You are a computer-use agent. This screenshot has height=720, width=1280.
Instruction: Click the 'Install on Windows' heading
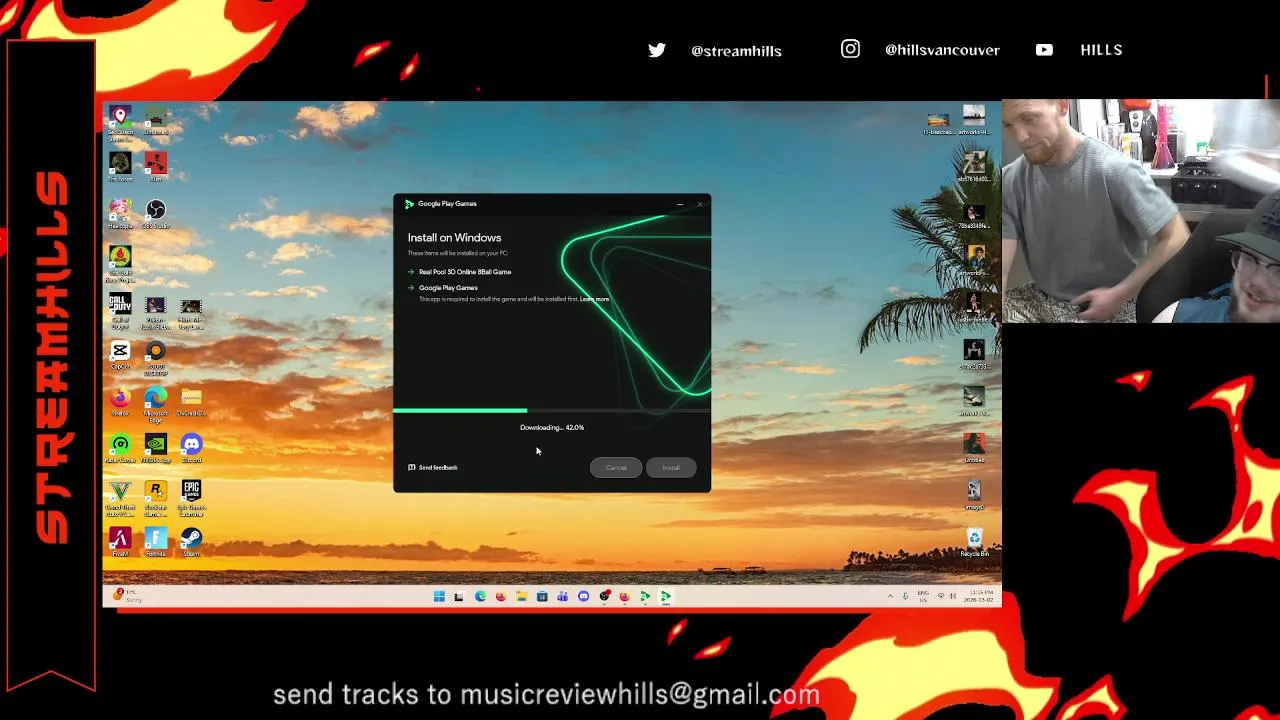454,237
